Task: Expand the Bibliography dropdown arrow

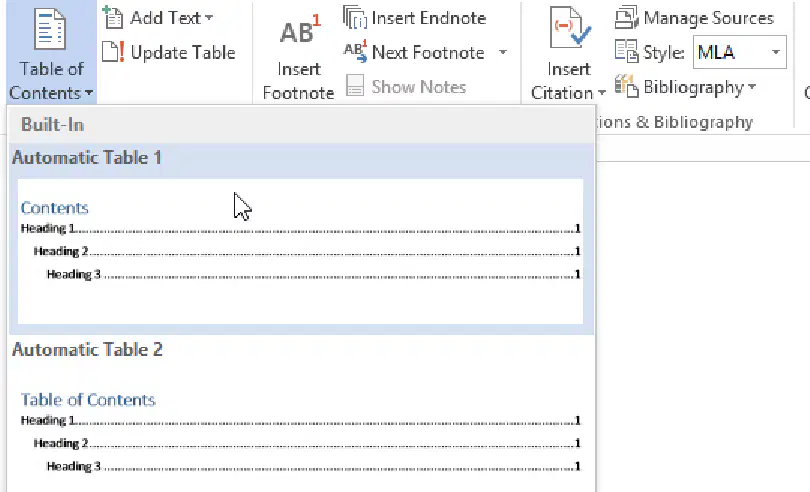Action: pos(752,86)
